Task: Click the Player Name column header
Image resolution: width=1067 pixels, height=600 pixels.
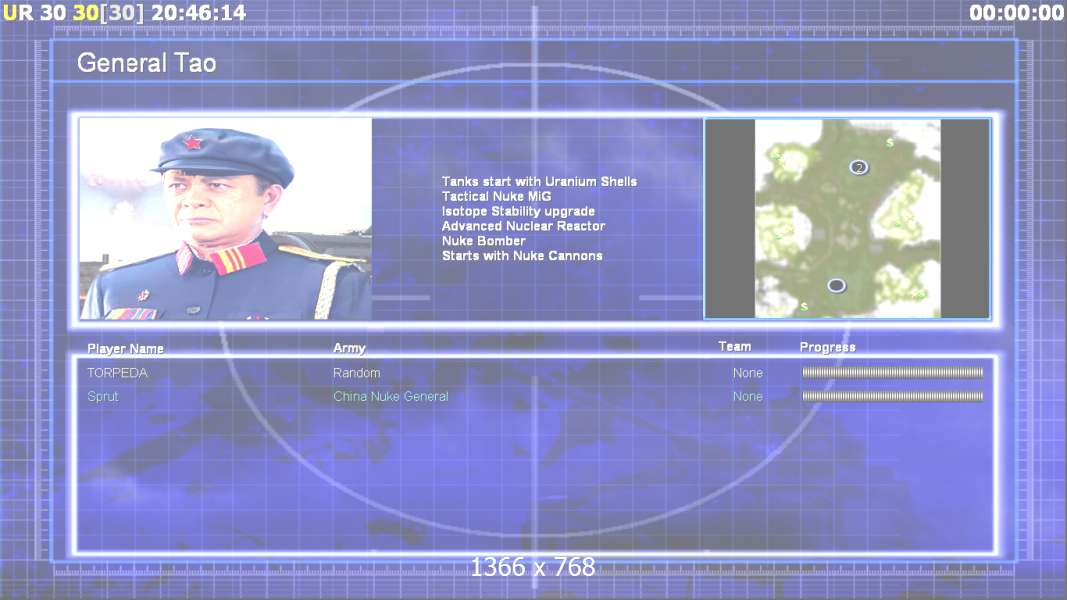Action: click(125, 348)
